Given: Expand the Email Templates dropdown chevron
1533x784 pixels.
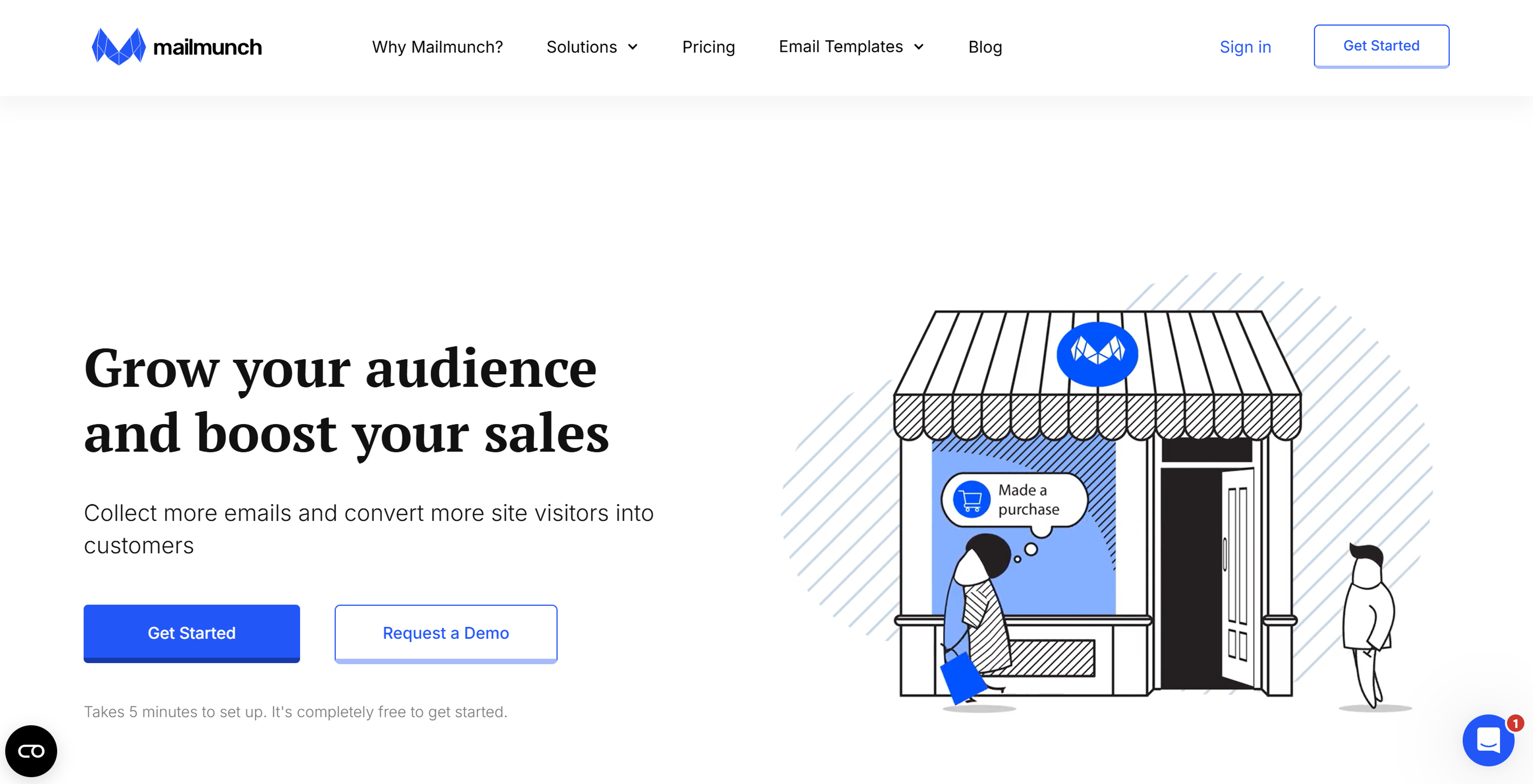Looking at the screenshot, I should [919, 47].
